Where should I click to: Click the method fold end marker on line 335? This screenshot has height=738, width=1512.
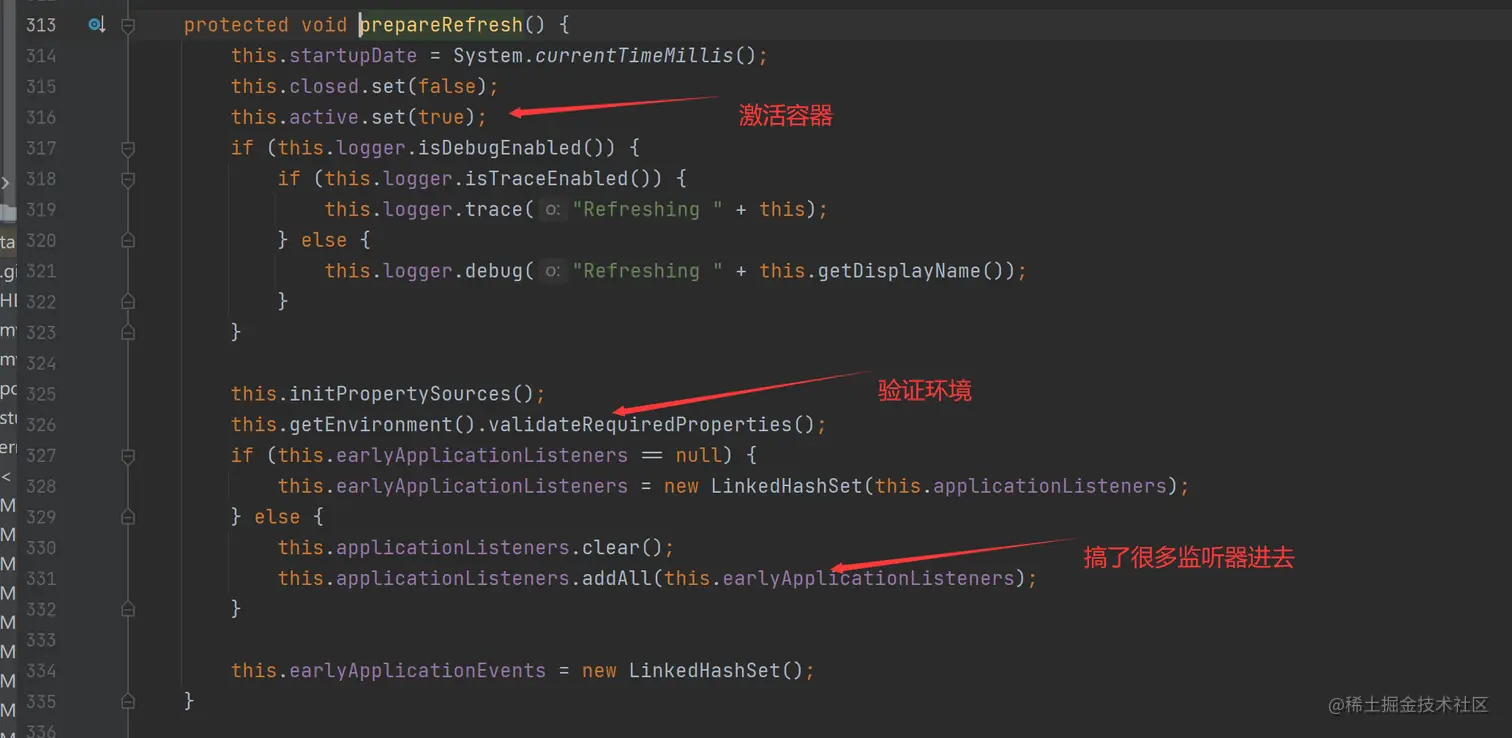(x=128, y=701)
